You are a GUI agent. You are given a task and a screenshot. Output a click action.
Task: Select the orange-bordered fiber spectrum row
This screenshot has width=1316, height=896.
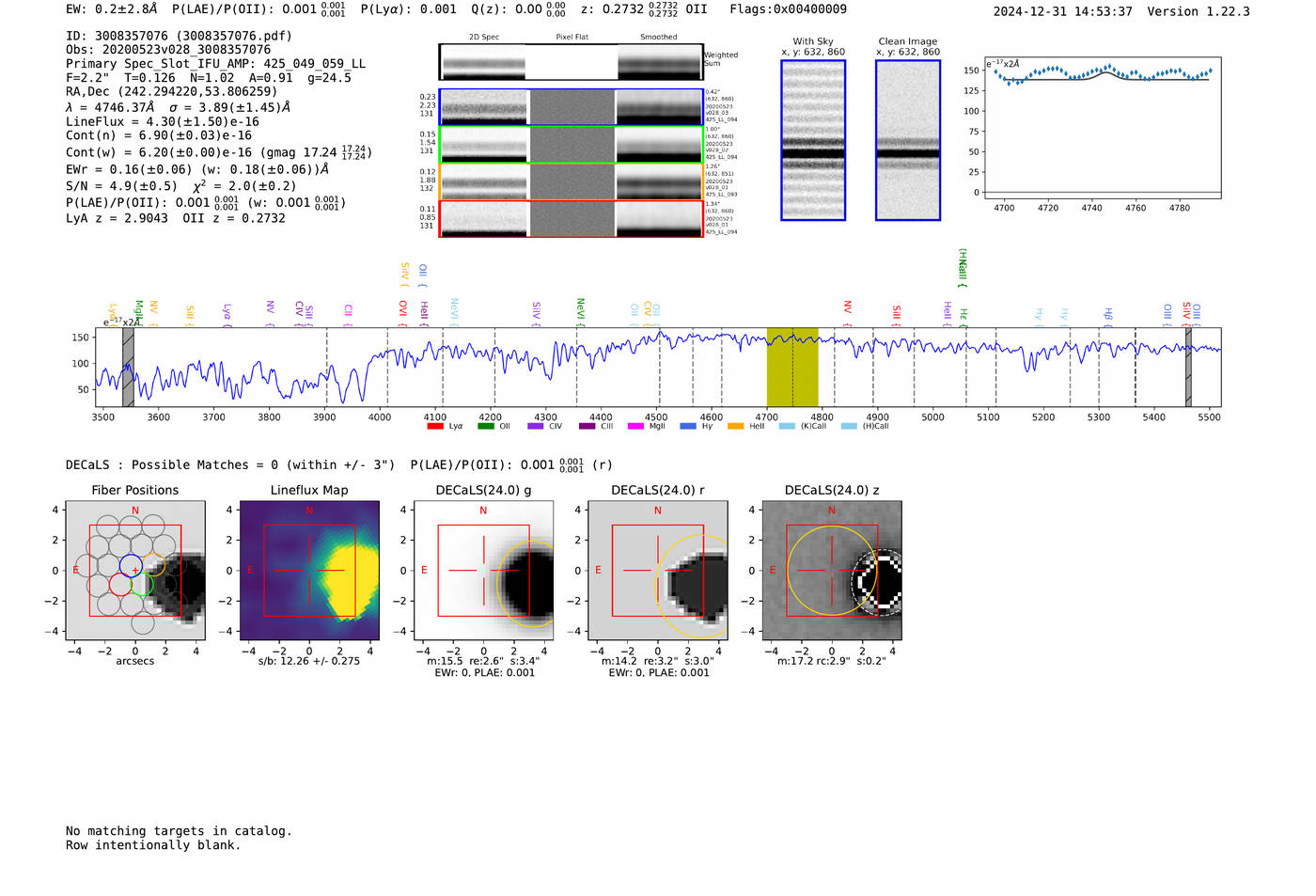[x=572, y=181]
